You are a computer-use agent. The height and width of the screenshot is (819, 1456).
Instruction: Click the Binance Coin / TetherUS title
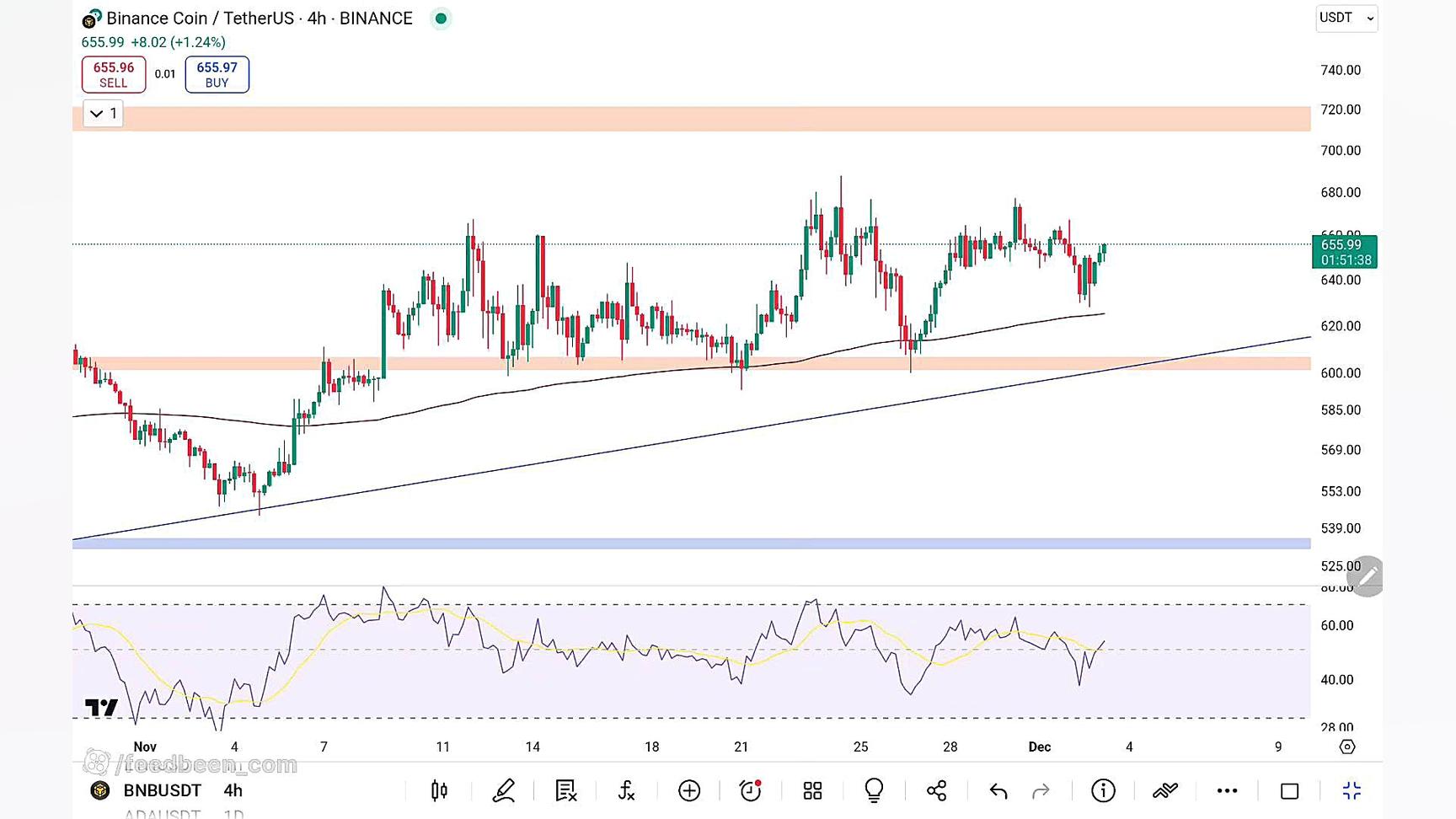(260, 19)
